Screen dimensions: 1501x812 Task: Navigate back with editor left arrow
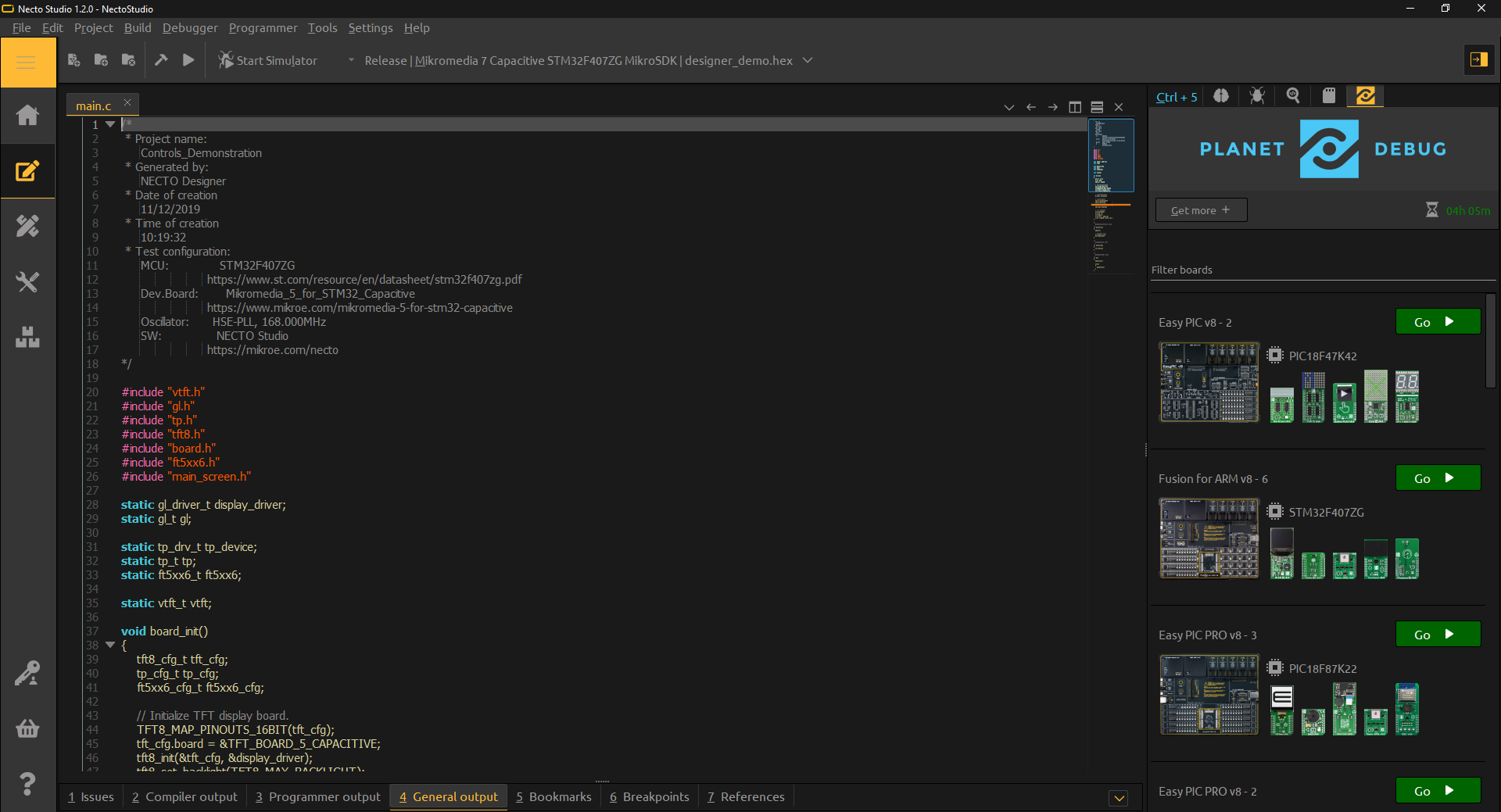(1031, 107)
